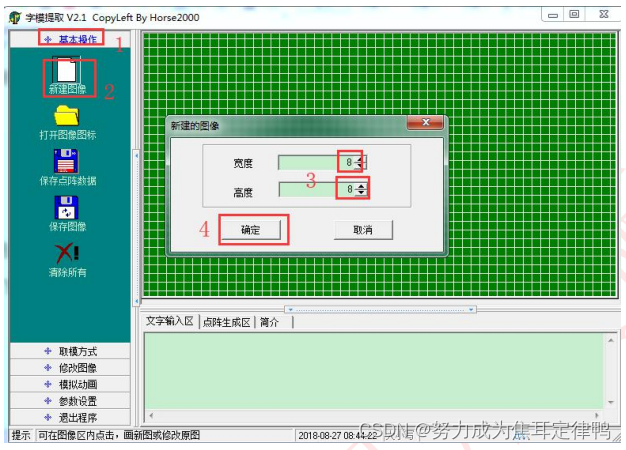Increase the 高度 value with up arrow
626x450 pixels.
361,186
